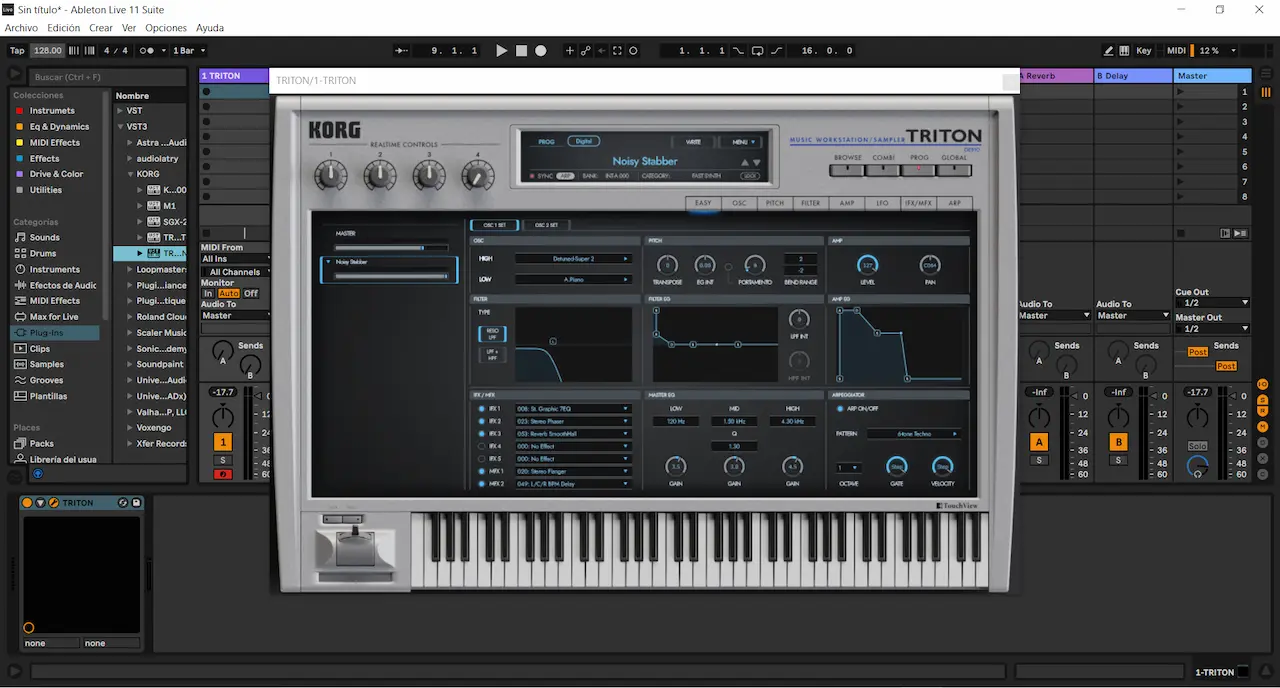This screenshot has width=1280, height=688.
Task: Click the Tap tempo button
Action: point(17,50)
